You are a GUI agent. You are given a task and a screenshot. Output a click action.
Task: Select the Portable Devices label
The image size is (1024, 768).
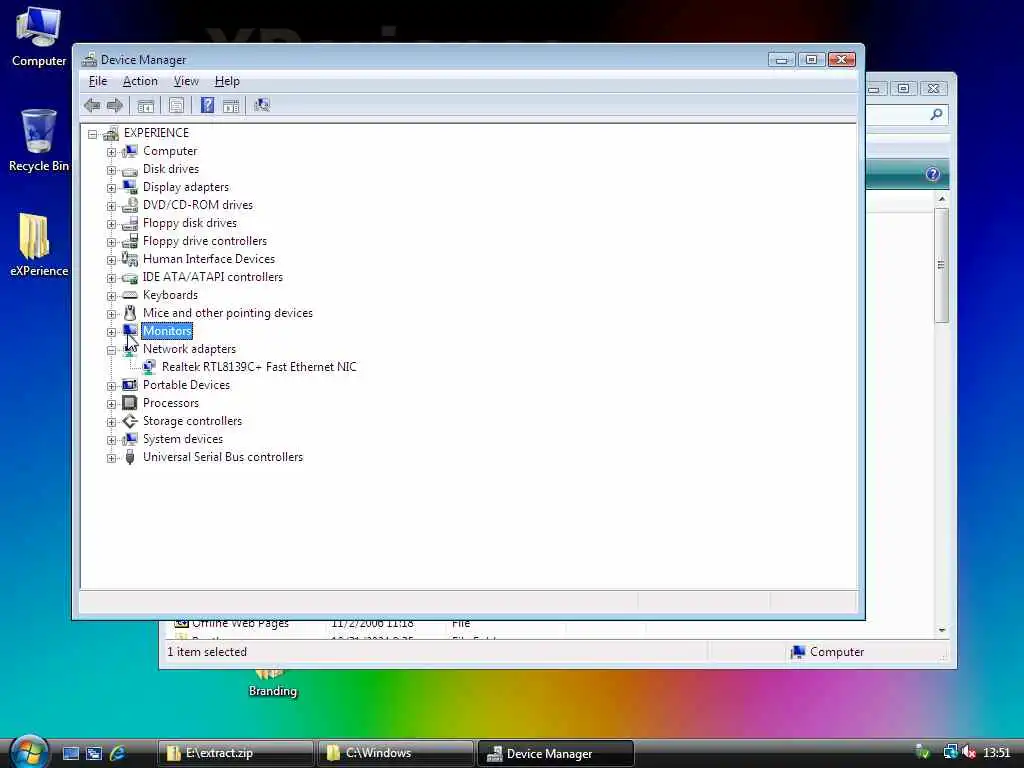(x=187, y=385)
